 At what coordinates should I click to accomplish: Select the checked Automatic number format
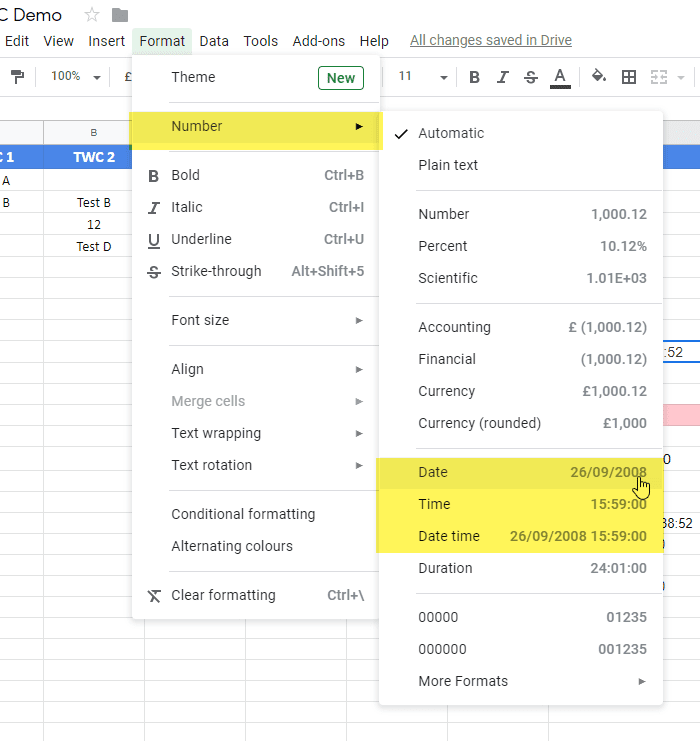[x=450, y=133]
